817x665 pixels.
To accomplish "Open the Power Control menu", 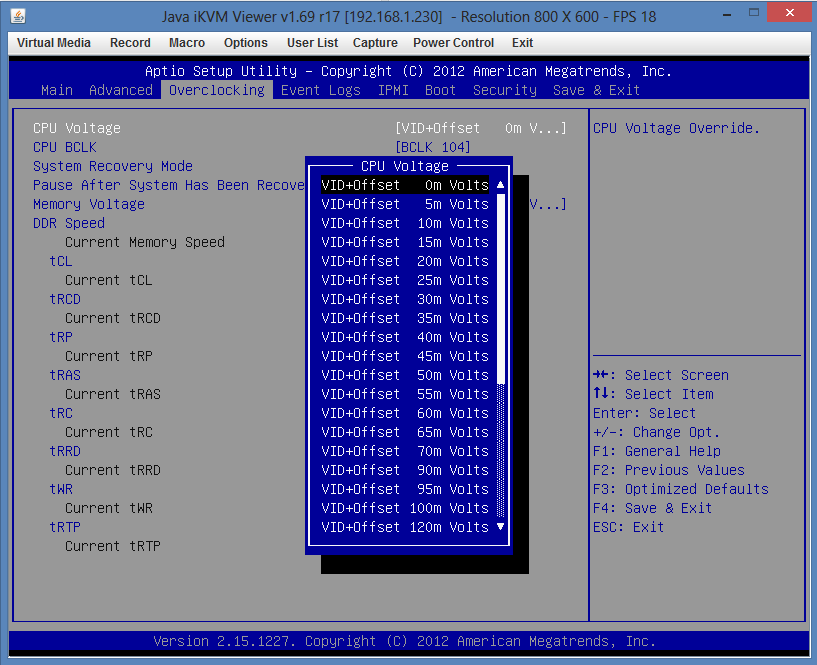I will 453,43.
